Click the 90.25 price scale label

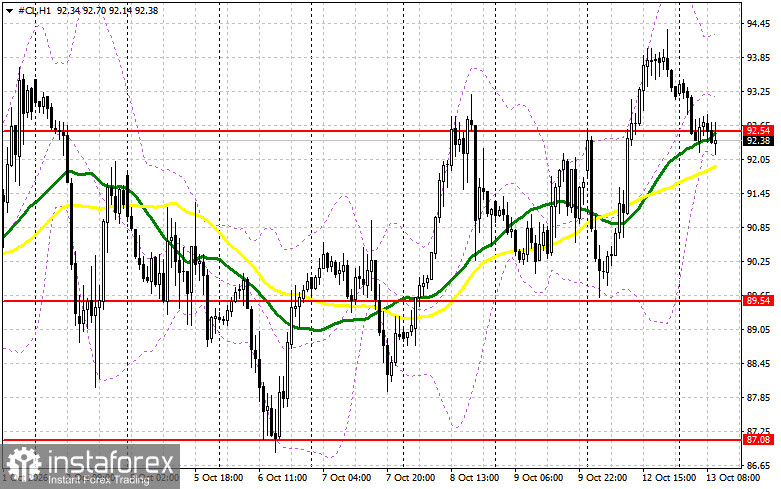click(759, 262)
